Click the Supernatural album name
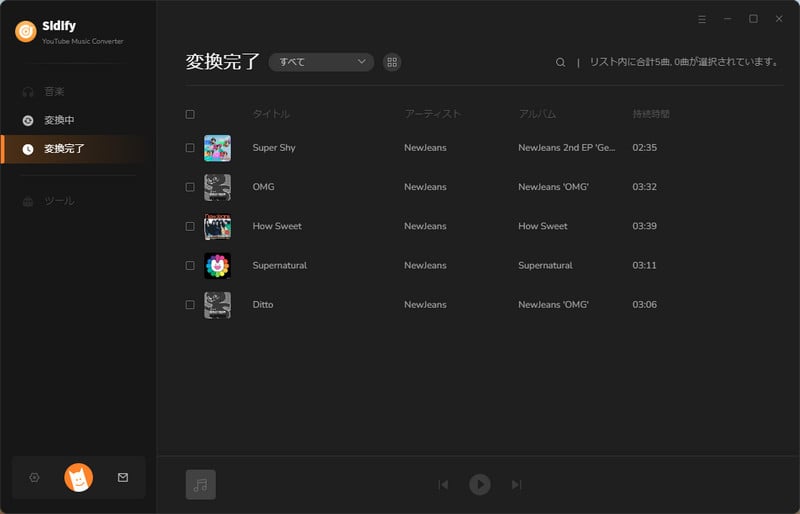Image resolution: width=800 pixels, height=514 pixels. coord(545,265)
